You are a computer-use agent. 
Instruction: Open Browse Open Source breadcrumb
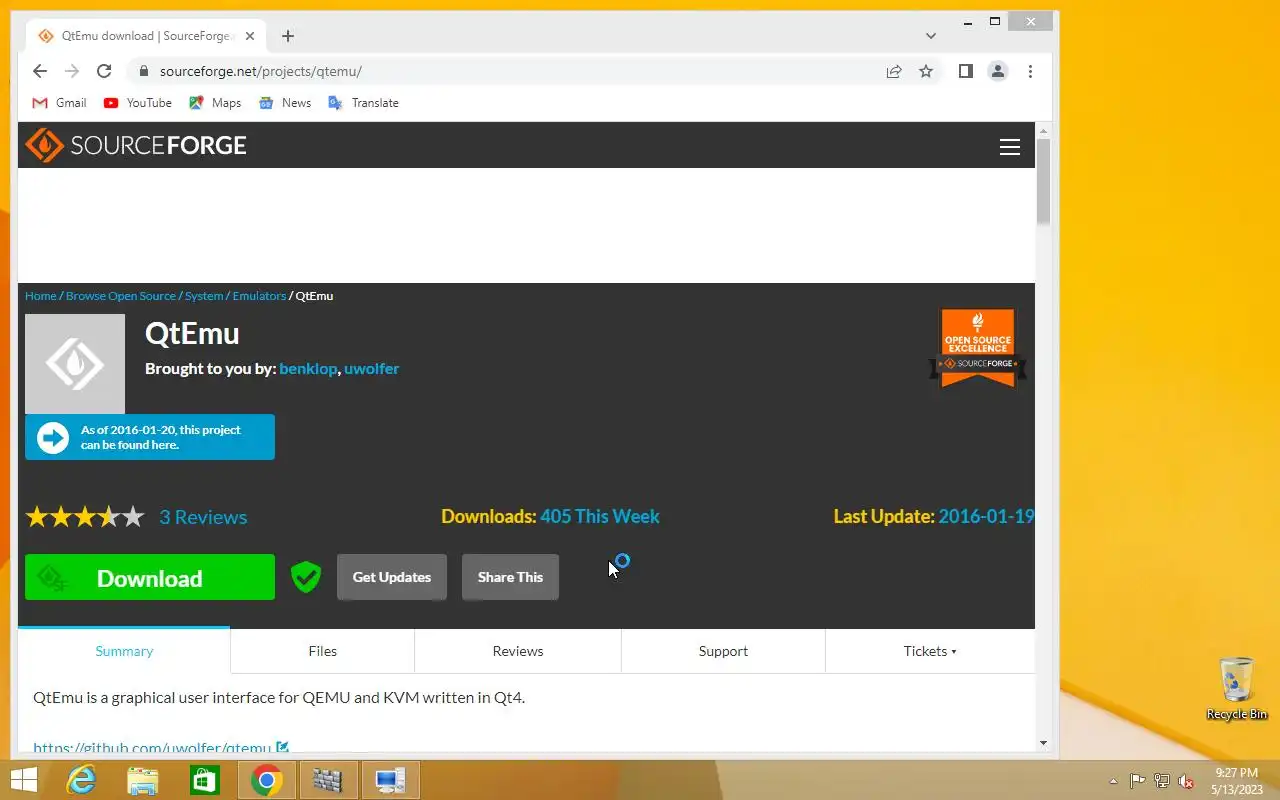tap(121, 296)
